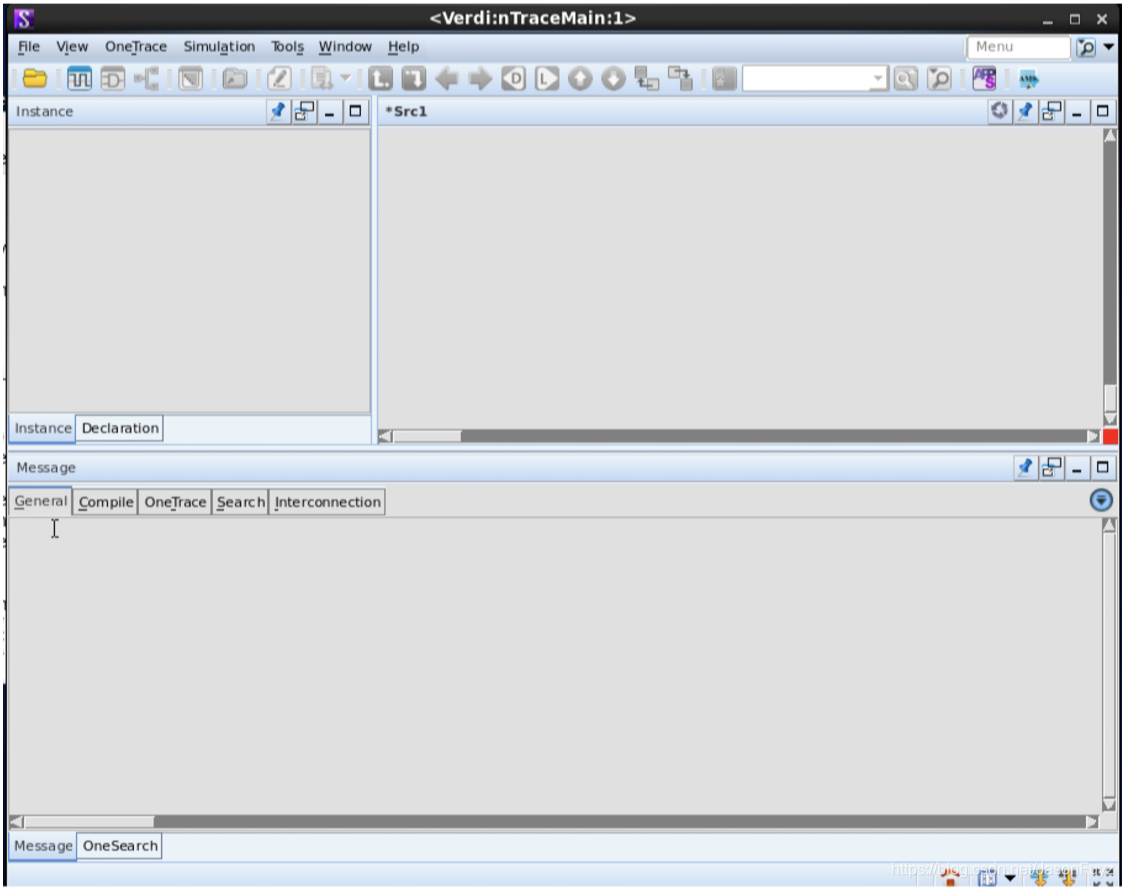Open the Tools menu
This screenshot has width=1124, height=888.
pos(287,47)
